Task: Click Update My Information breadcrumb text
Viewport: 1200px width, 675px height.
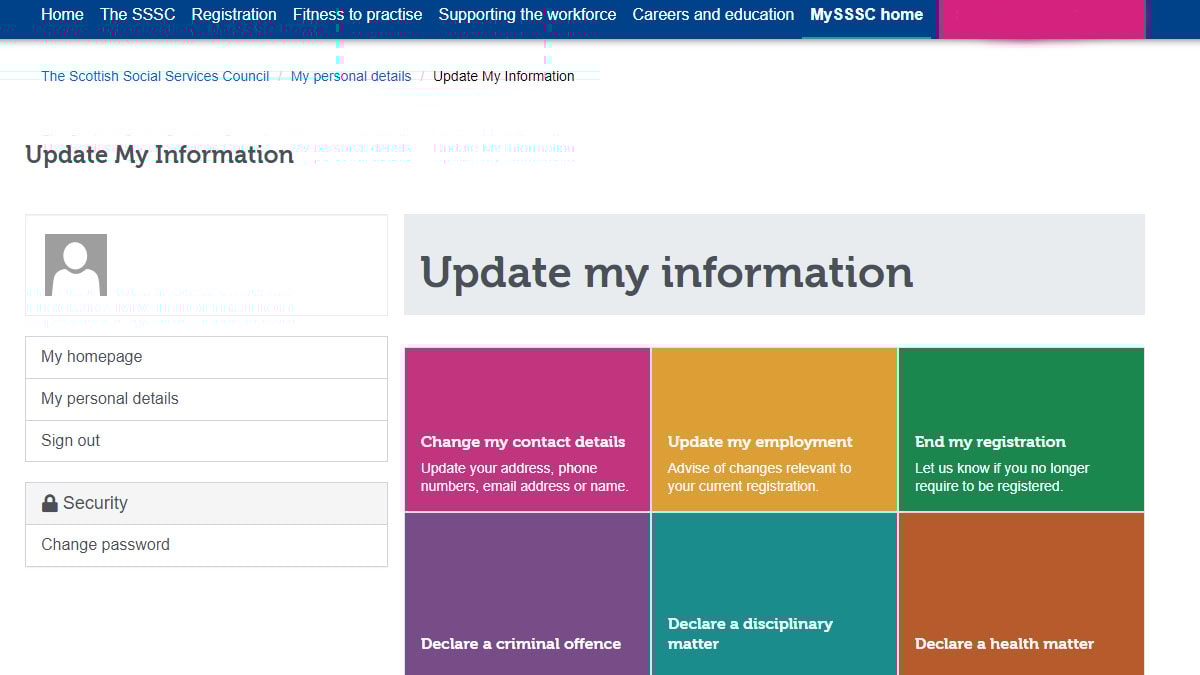Action: (x=504, y=76)
